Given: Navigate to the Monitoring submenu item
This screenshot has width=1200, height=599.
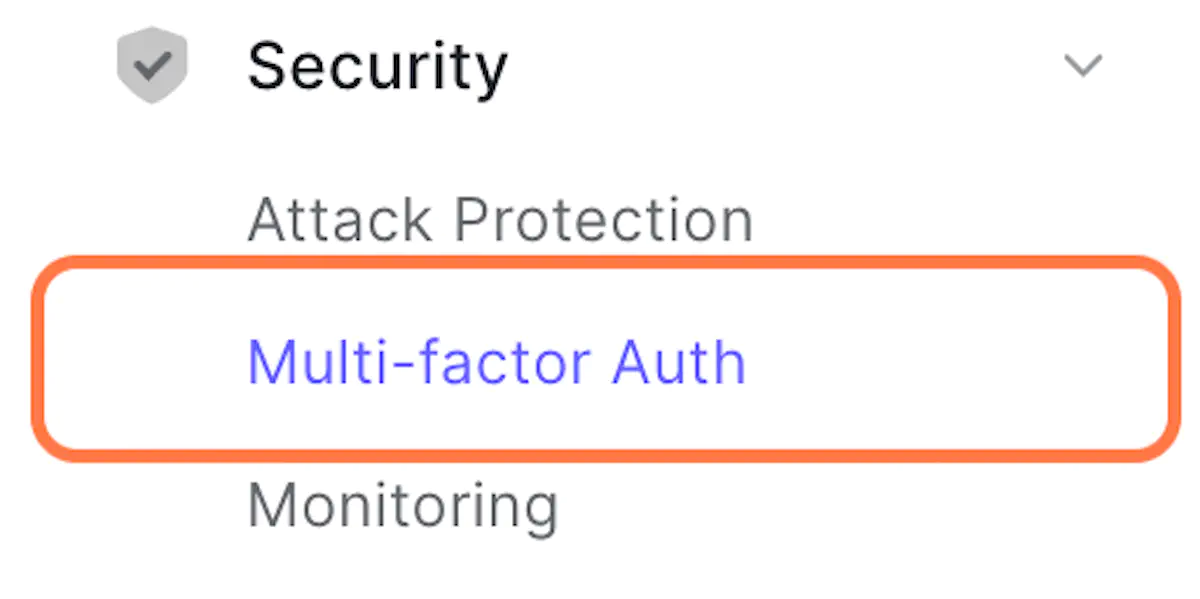Looking at the screenshot, I should (403, 506).
